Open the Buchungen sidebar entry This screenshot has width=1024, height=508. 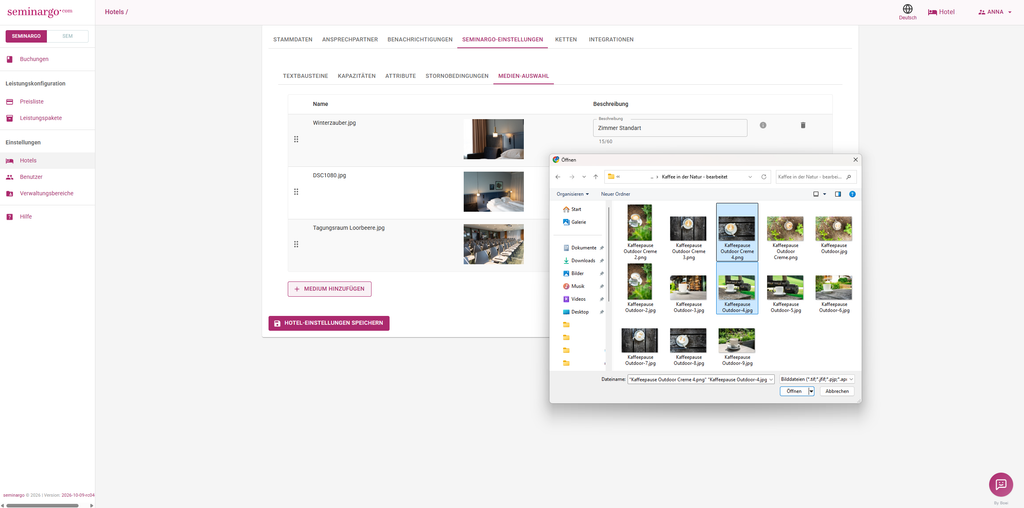click(34, 59)
